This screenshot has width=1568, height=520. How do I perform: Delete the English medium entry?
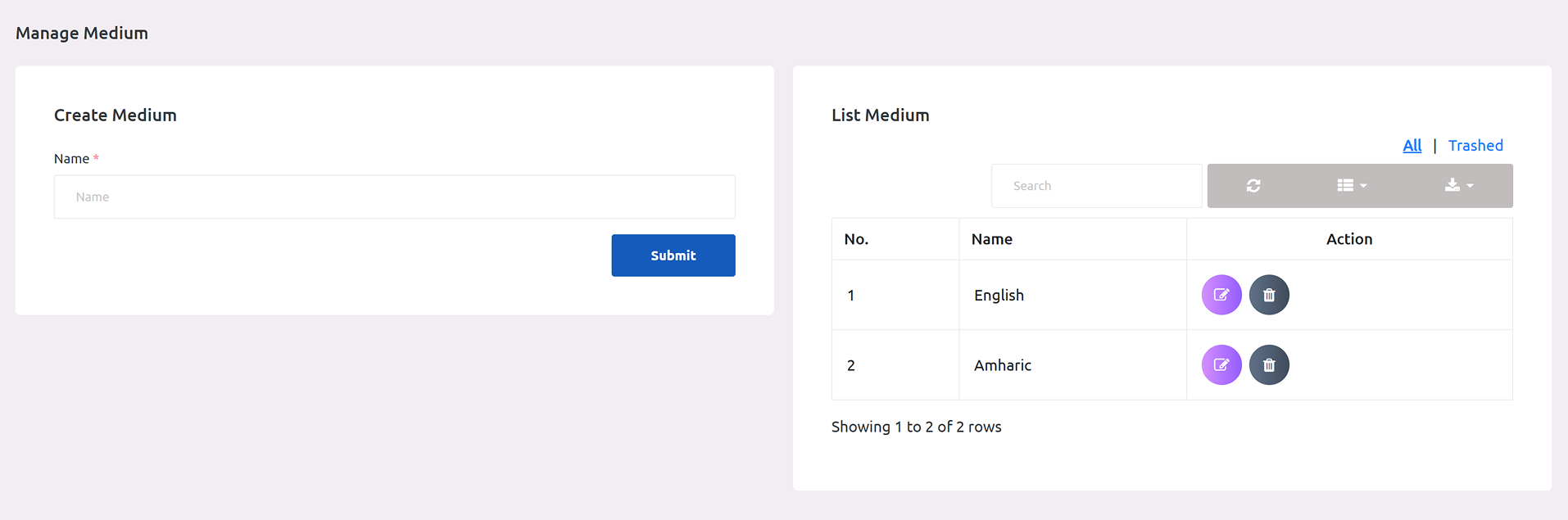(1269, 295)
